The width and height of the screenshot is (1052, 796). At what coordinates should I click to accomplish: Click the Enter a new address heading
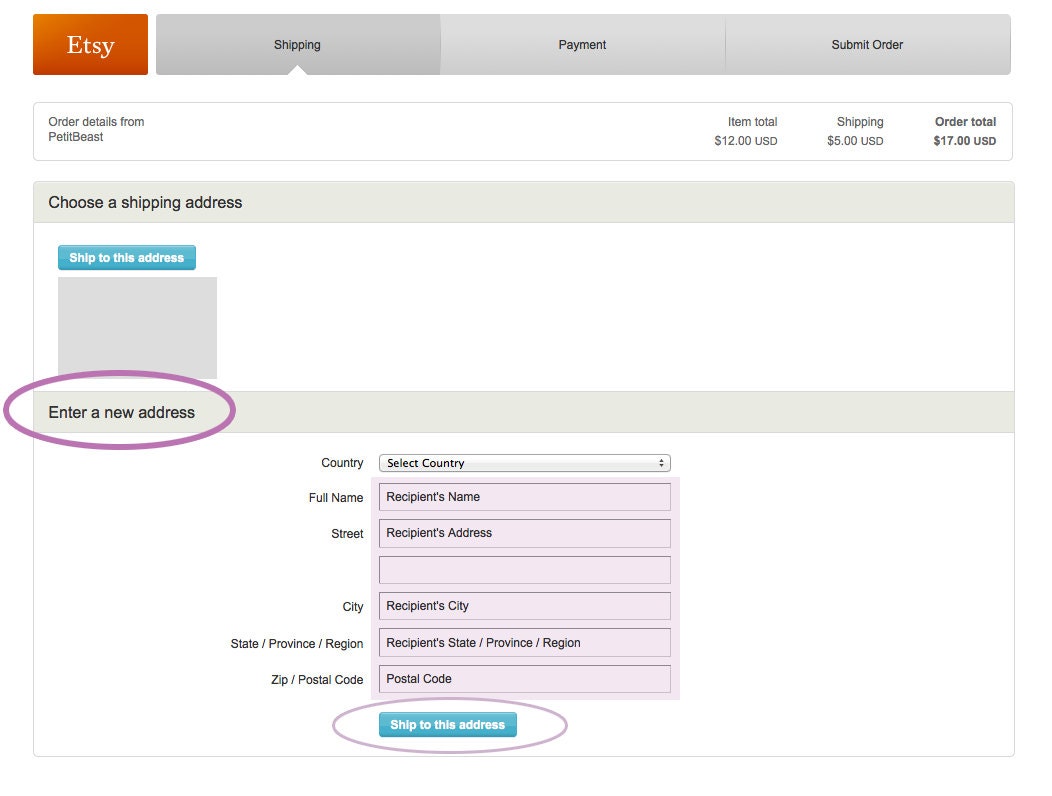click(x=121, y=412)
